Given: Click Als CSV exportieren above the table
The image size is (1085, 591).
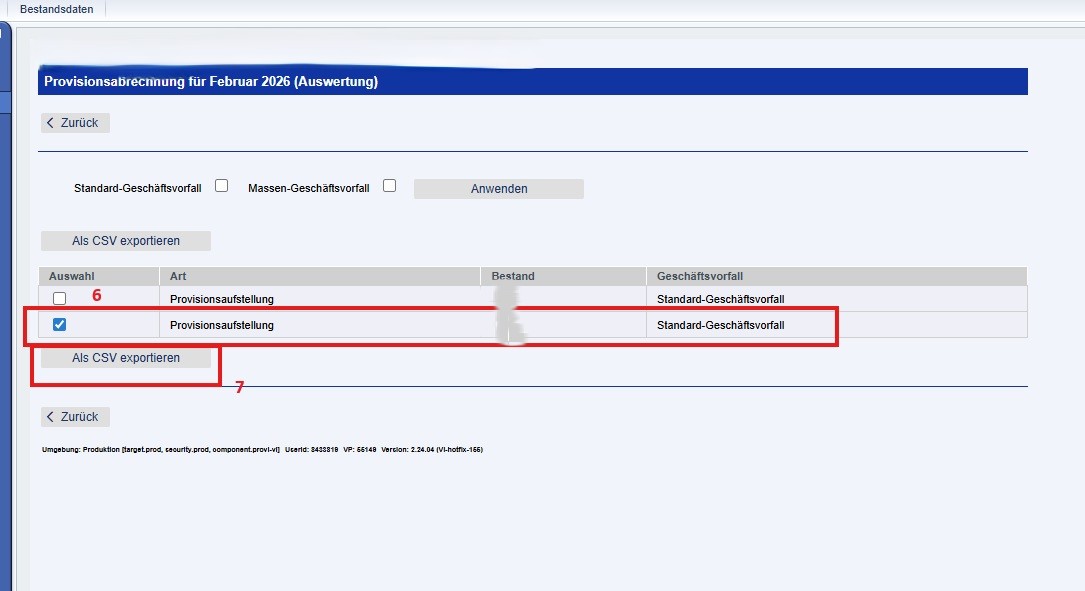Looking at the screenshot, I should pos(126,241).
